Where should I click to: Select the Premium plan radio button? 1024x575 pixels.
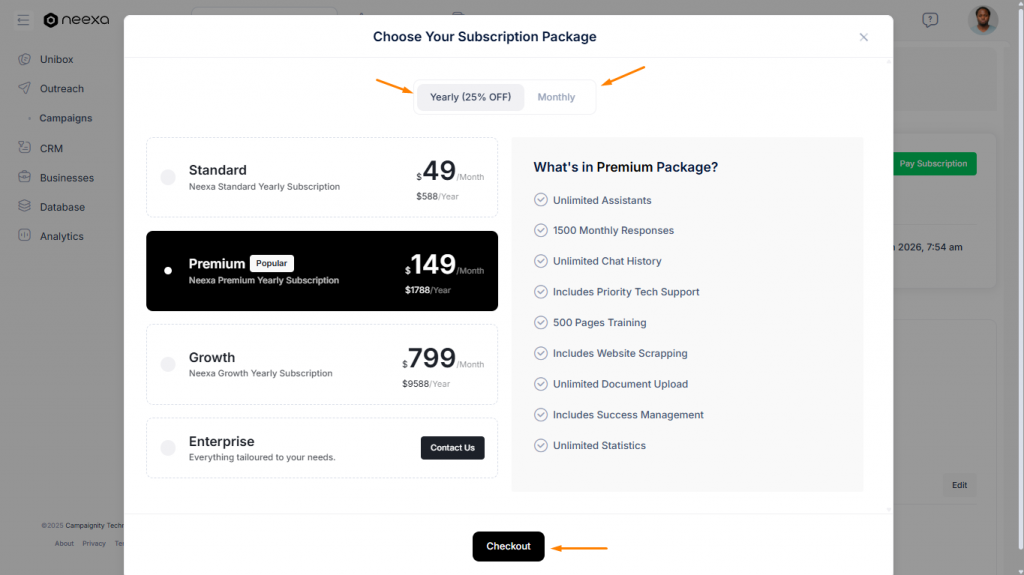168,271
